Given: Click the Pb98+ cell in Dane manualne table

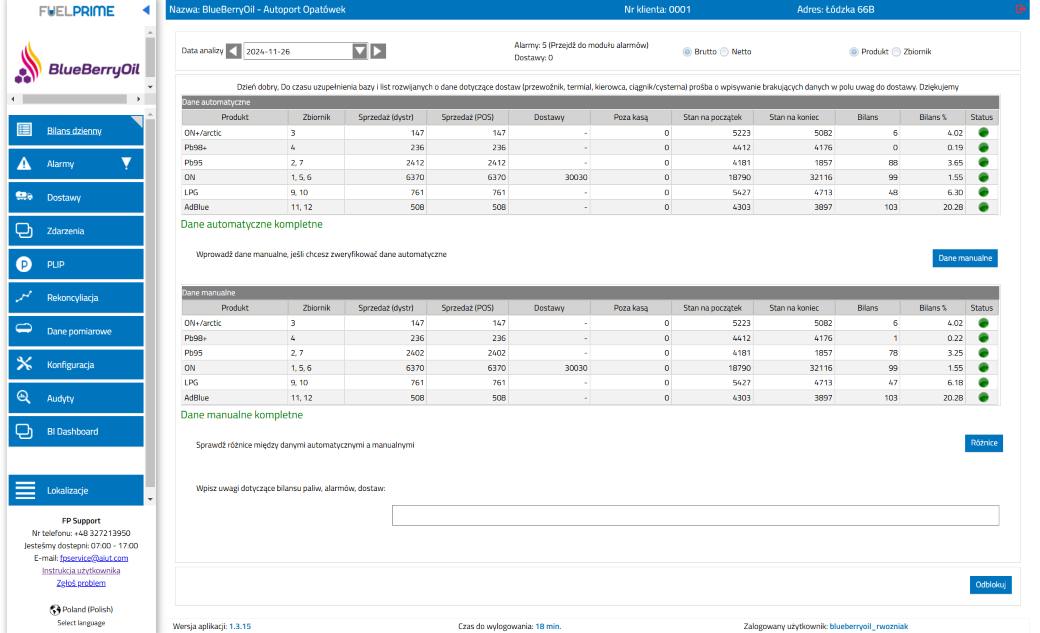Looking at the screenshot, I should coord(235,338).
